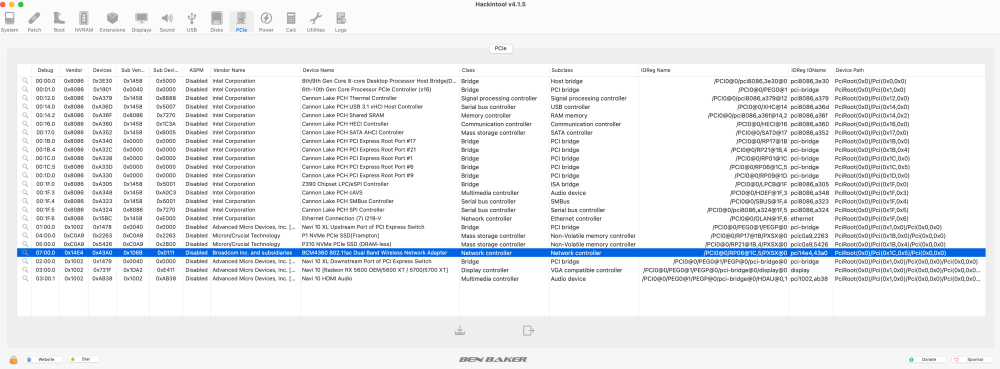Open the Displays toolbar section
The width and height of the screenshot is (1000, 369).
(142, 22)
